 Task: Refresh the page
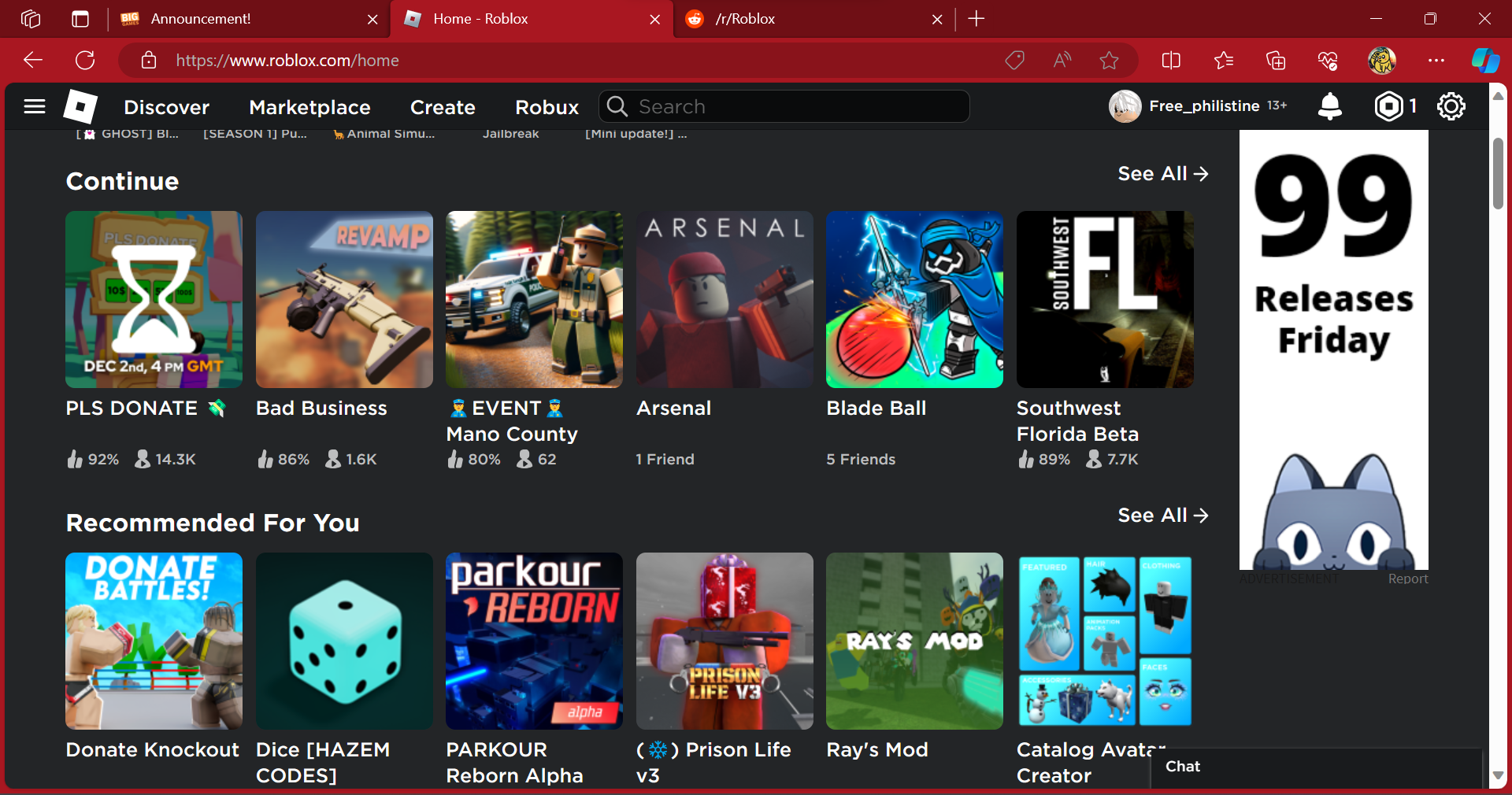tap(85, 61)
